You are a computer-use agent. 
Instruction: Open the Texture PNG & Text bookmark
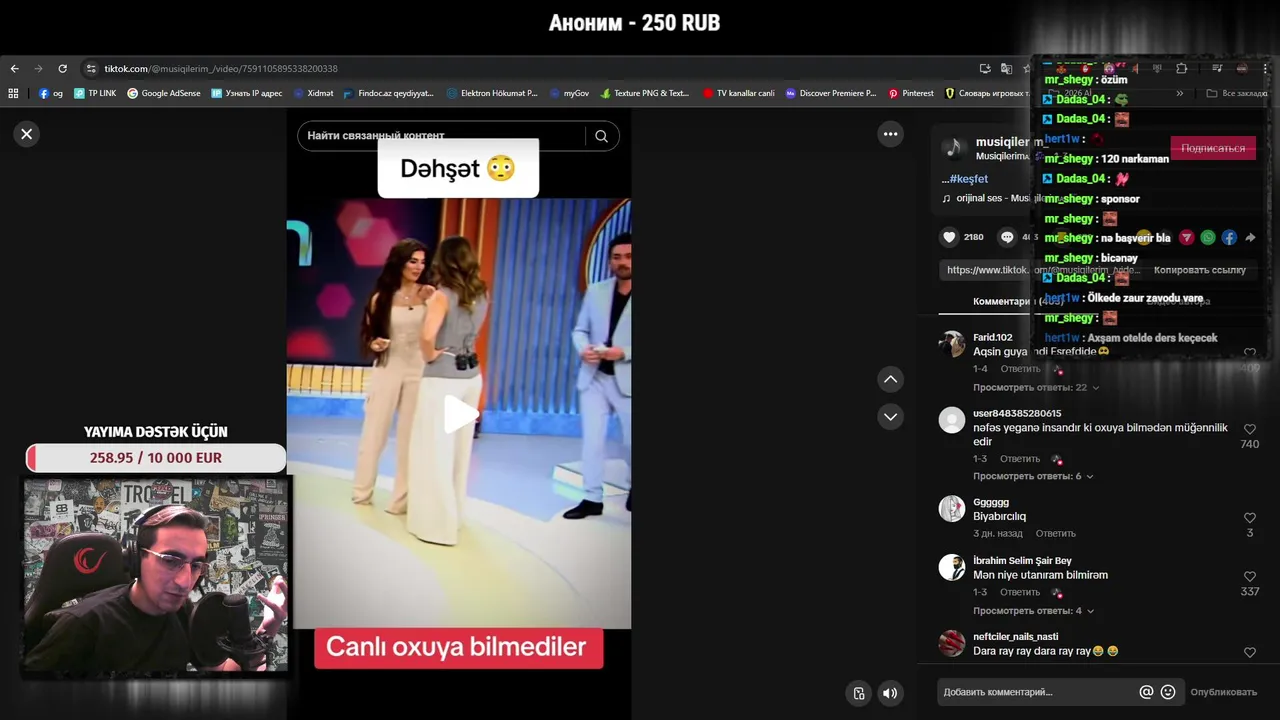645,93
